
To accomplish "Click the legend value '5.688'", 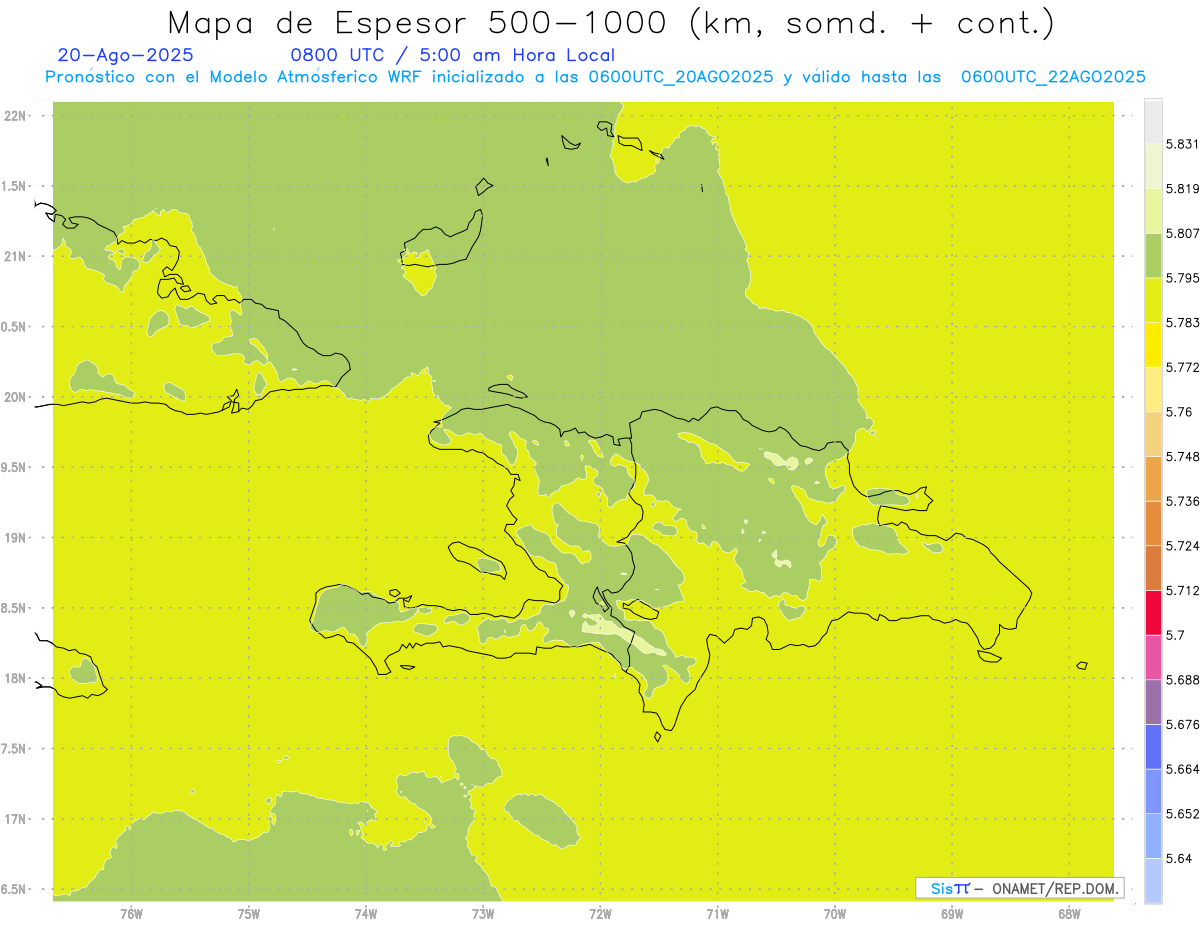I will click(1182, 680).
